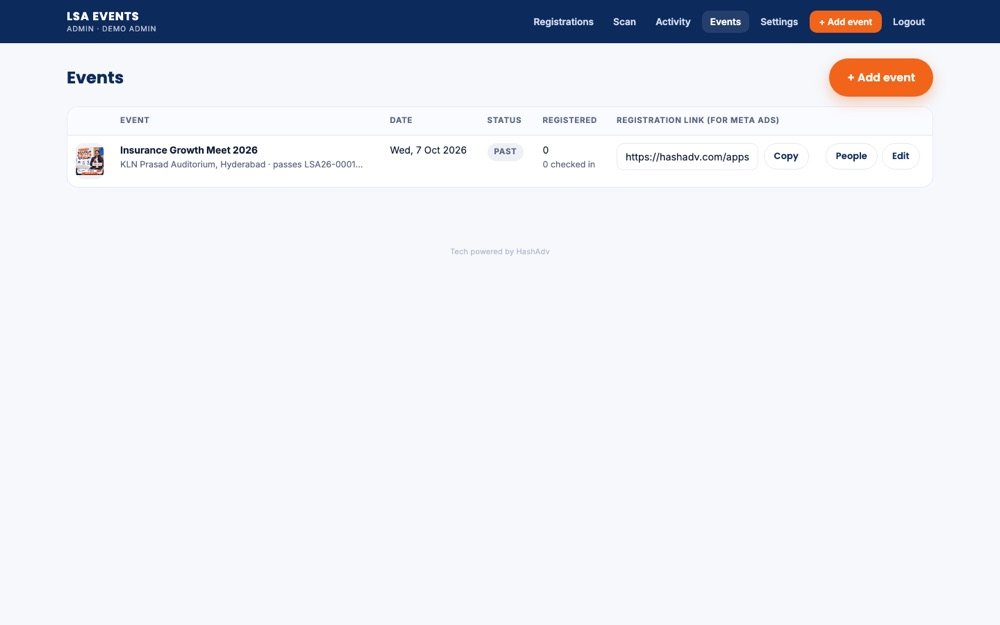The image size is (1000, 625).
Task: Click the EVENT column header
Action: pyautogui.click(x=135, y=121)
